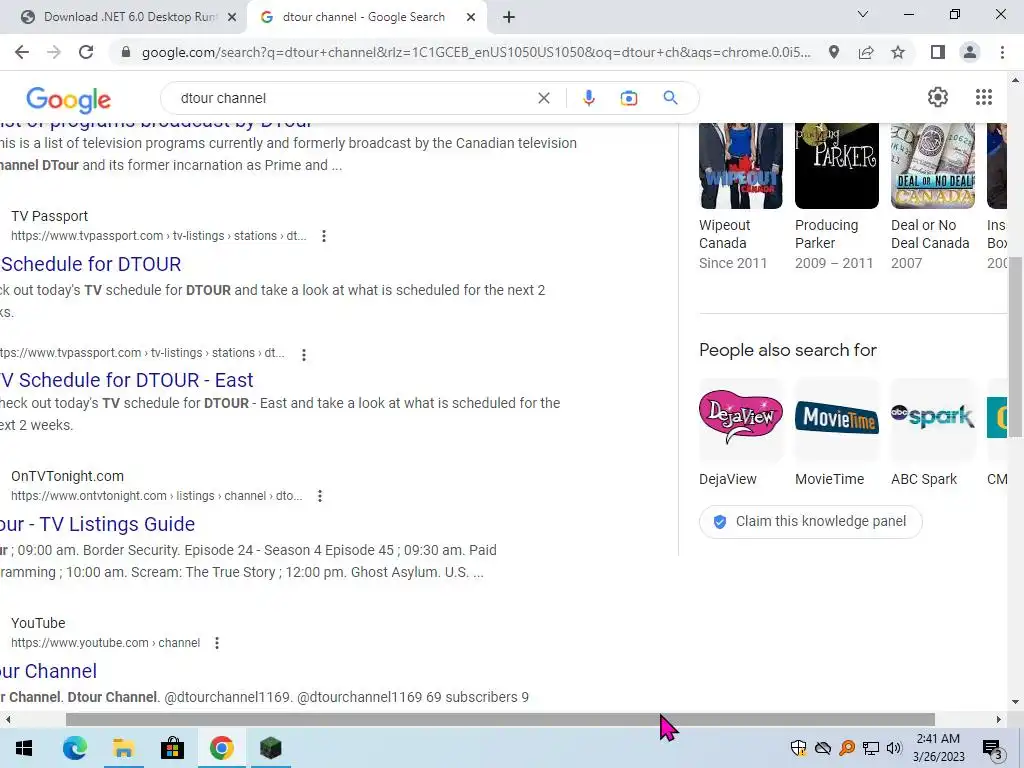Open Chrome three-dot menu

tap(1002, 52)
